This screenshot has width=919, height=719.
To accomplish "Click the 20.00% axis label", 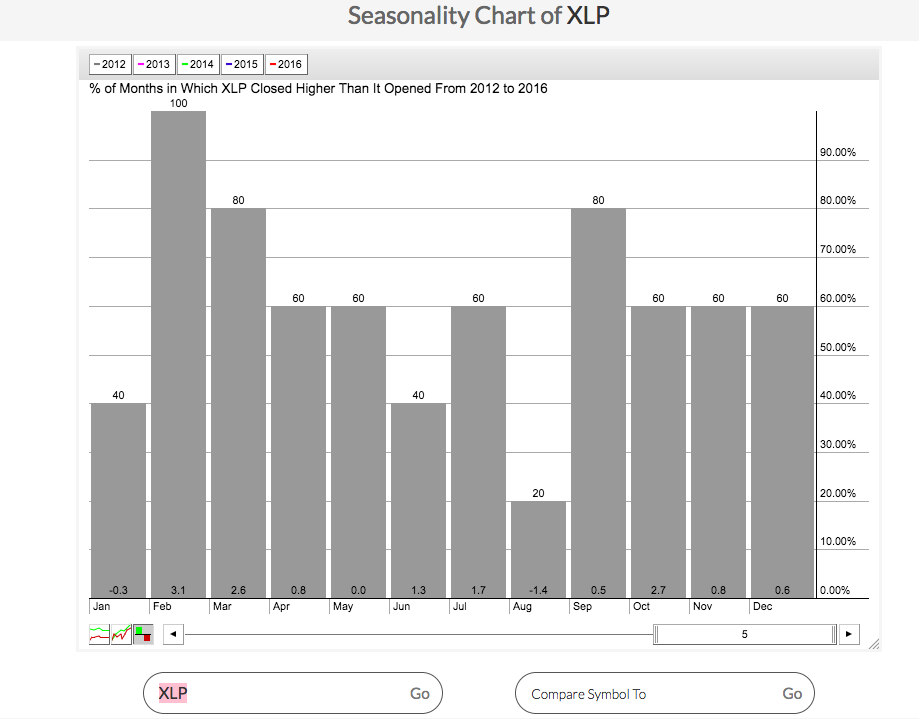I will pyautogui.click(x=838, y=493).
